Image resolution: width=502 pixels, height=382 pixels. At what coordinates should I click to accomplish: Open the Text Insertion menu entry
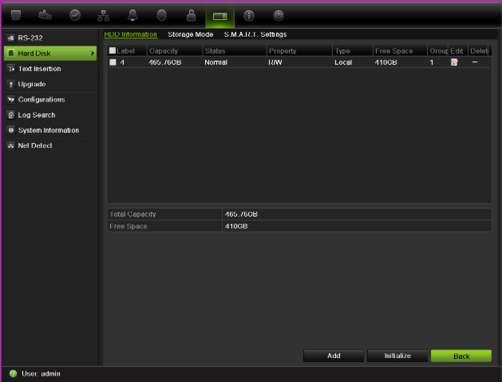pos(50,69)
